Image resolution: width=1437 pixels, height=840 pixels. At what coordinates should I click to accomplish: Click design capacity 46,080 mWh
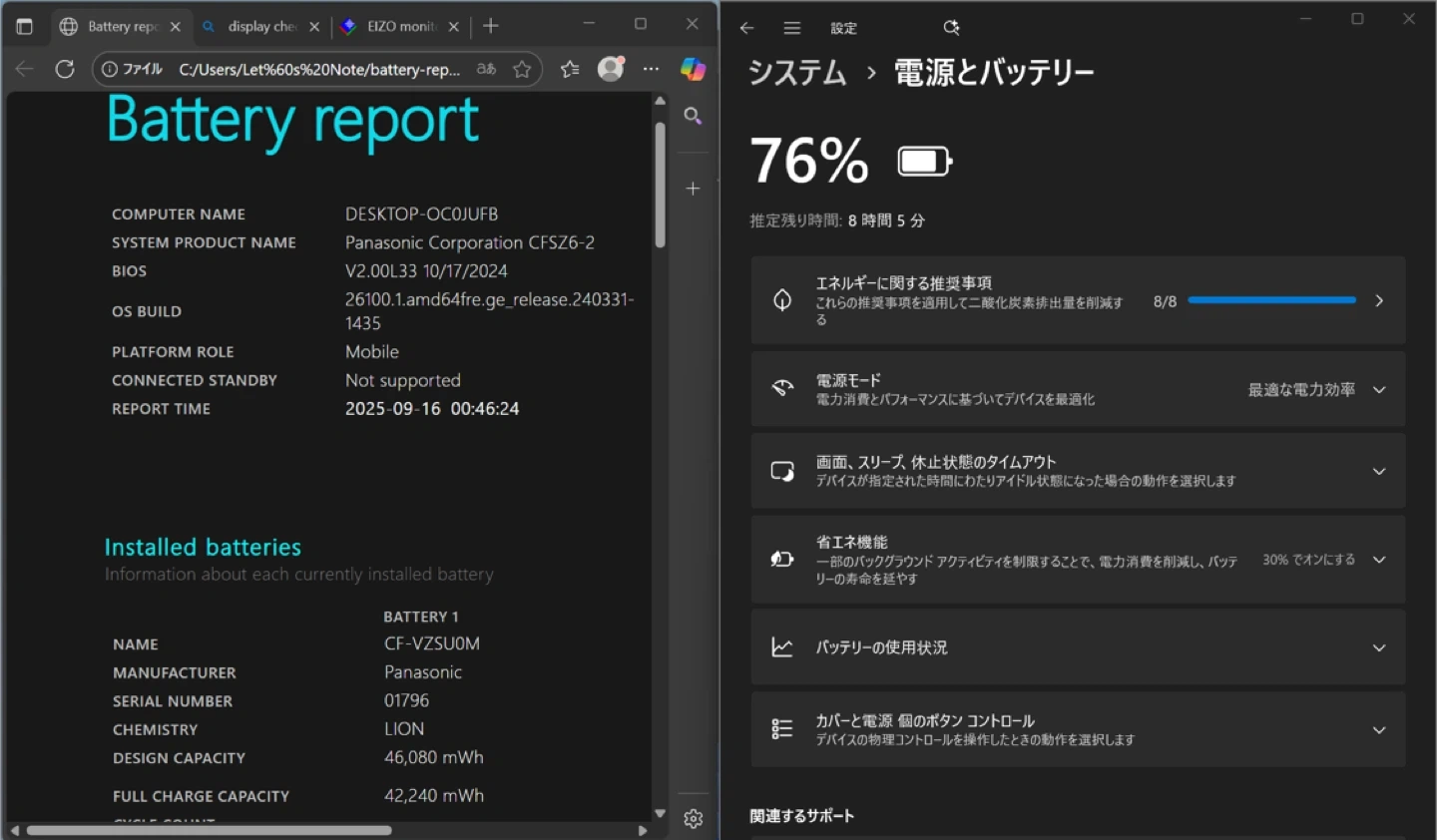[x=434, y=757]
